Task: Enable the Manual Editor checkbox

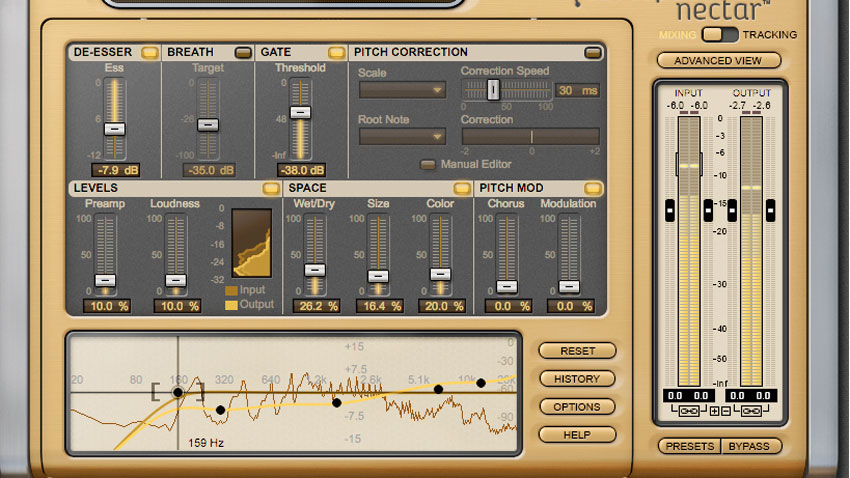Action: click(x=428, y=164)
